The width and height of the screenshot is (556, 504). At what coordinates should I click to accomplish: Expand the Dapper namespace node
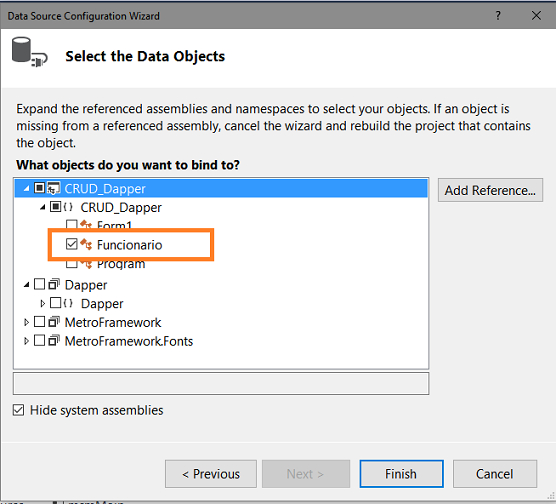[x=43, y=304]
